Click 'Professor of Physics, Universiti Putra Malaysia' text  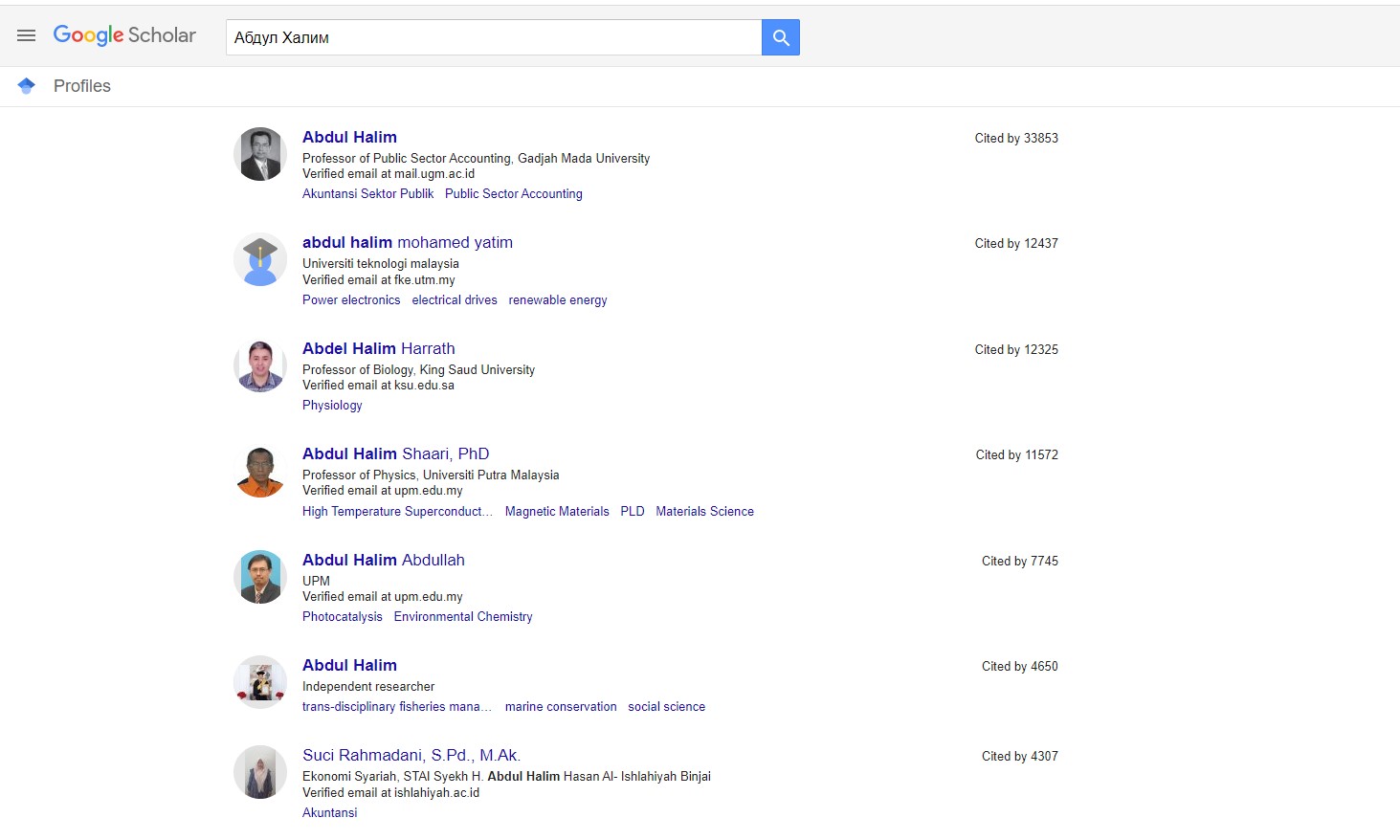tap(431, 475)
